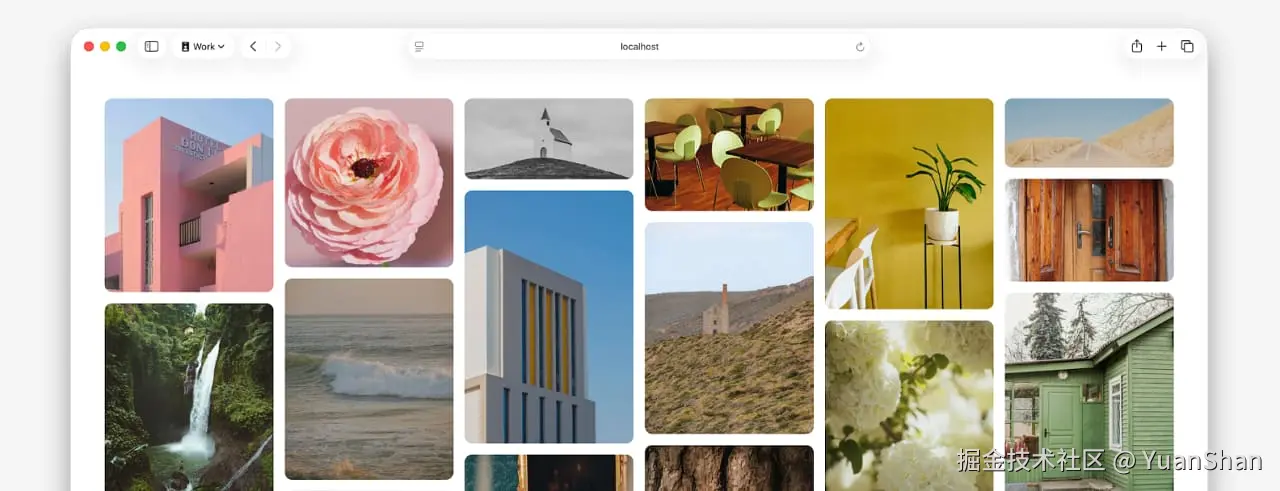Open the stone tower on hillside photo

(x=729, y=328)
